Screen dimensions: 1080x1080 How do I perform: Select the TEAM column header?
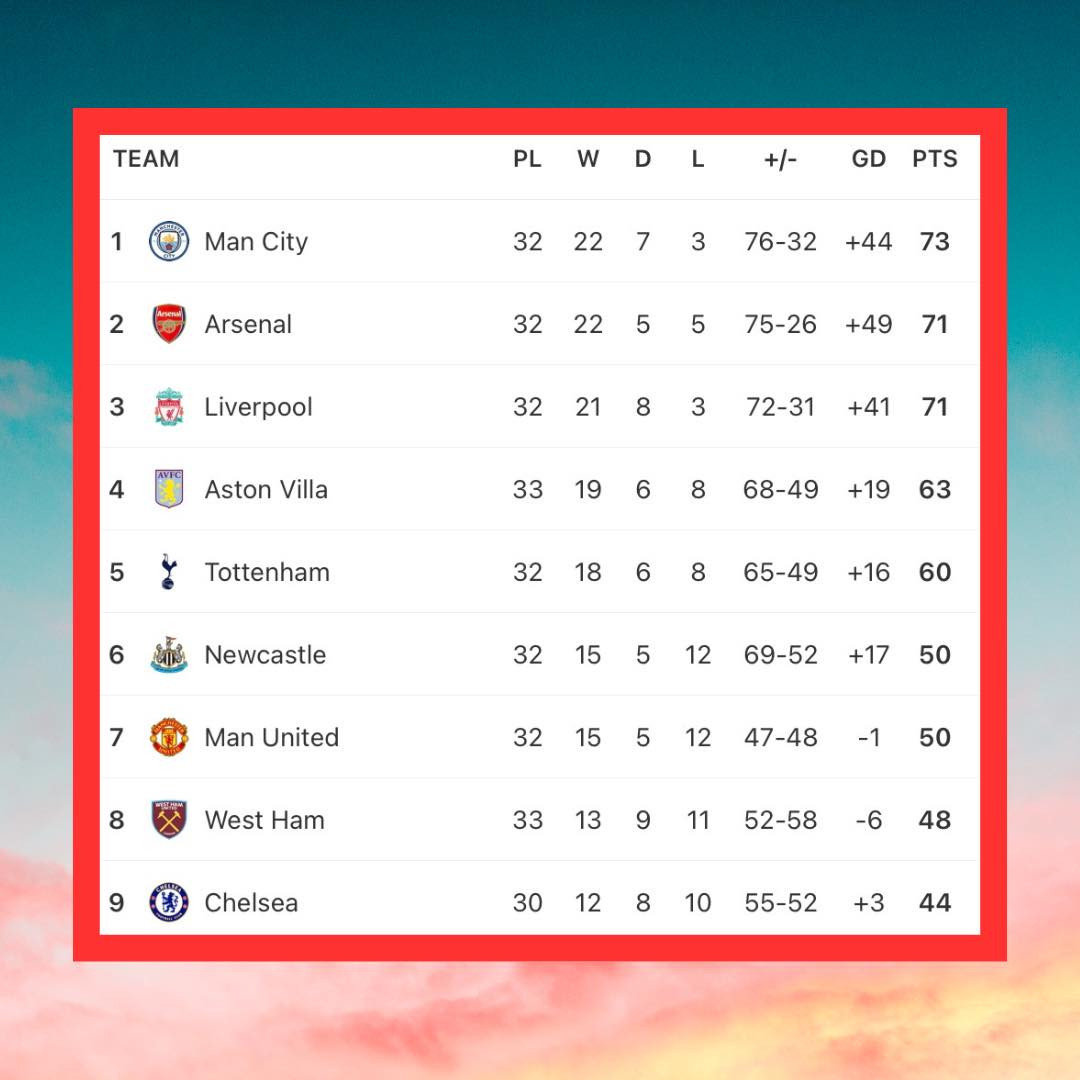tap(146, 159)
